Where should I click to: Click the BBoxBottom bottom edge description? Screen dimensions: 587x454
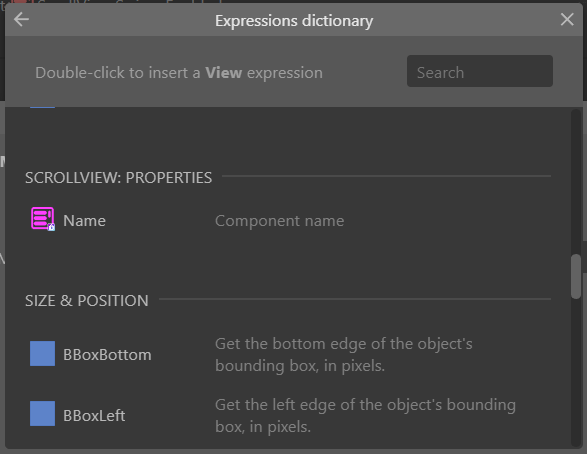[344, 354]
